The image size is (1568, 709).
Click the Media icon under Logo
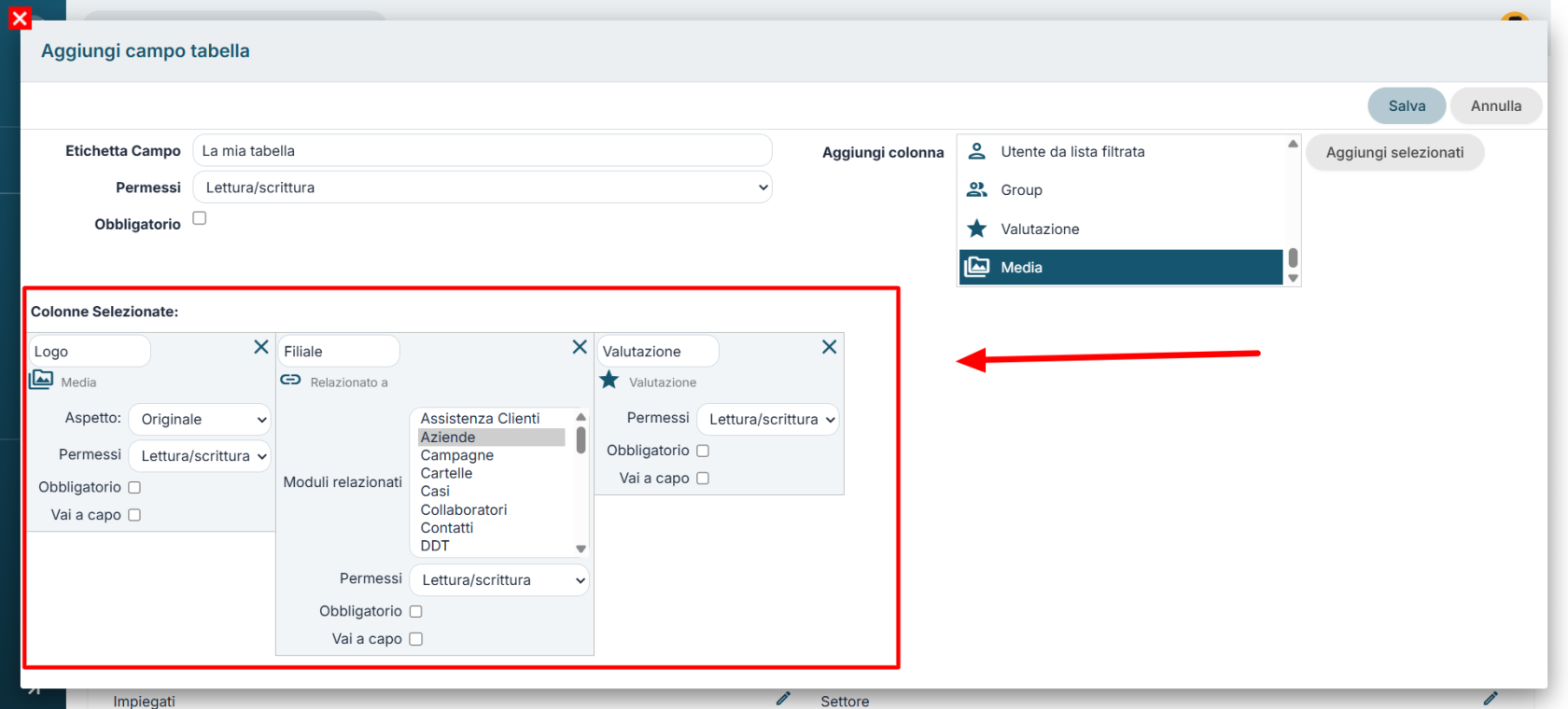41,380
